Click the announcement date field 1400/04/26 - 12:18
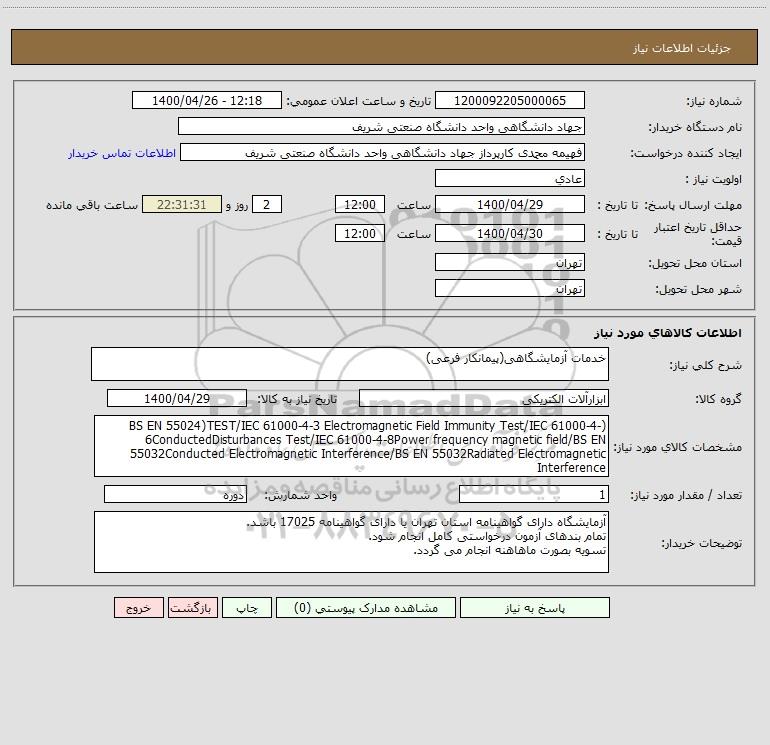The height and width of the screenshot is (745, 770). click(x=207, y=100)
